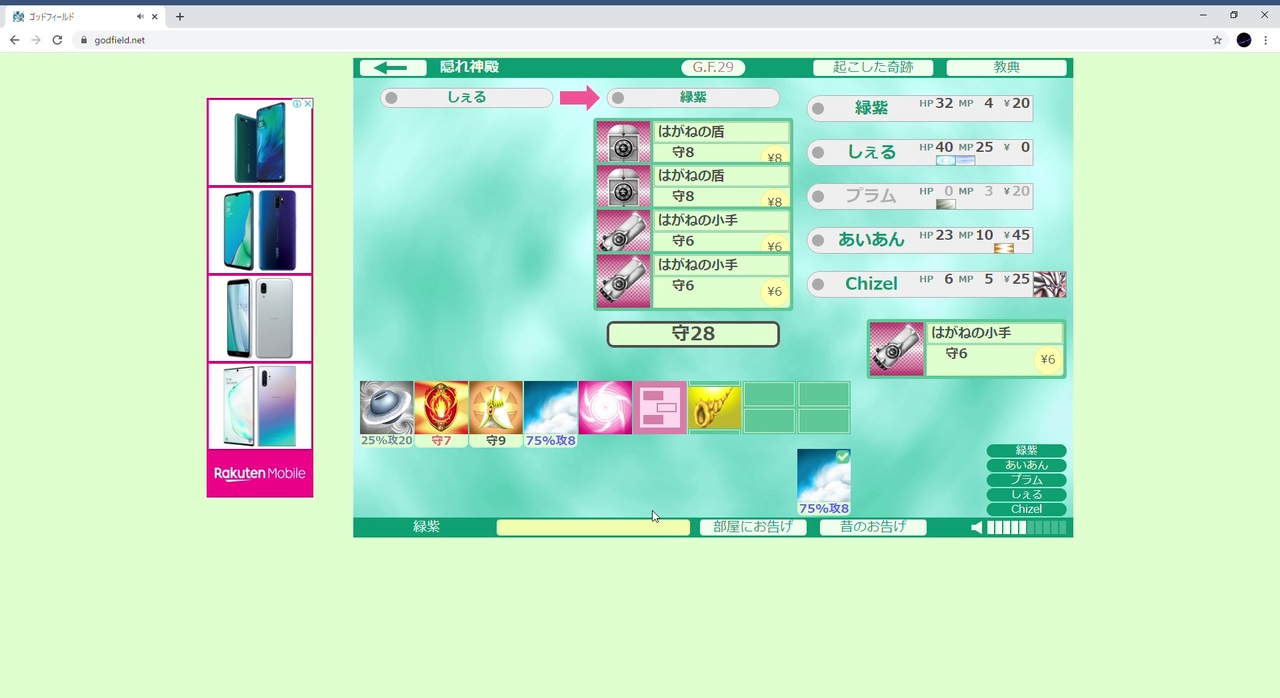The height and width of the screenshot is (698, 1280).
Task: Click the godfield.net address bar
Action: (640, 40)
